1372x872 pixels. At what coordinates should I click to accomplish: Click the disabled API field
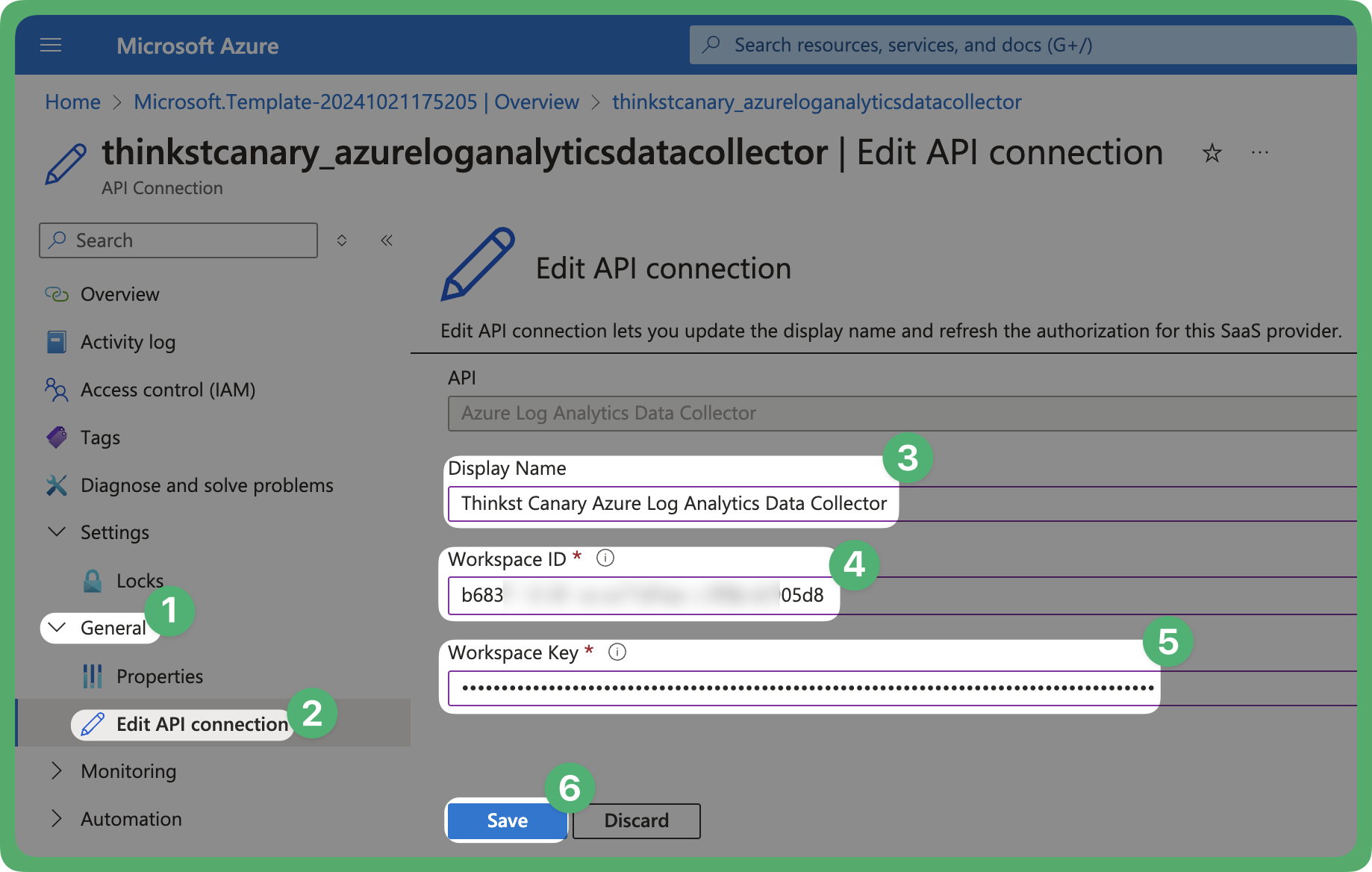click(902, 413)
